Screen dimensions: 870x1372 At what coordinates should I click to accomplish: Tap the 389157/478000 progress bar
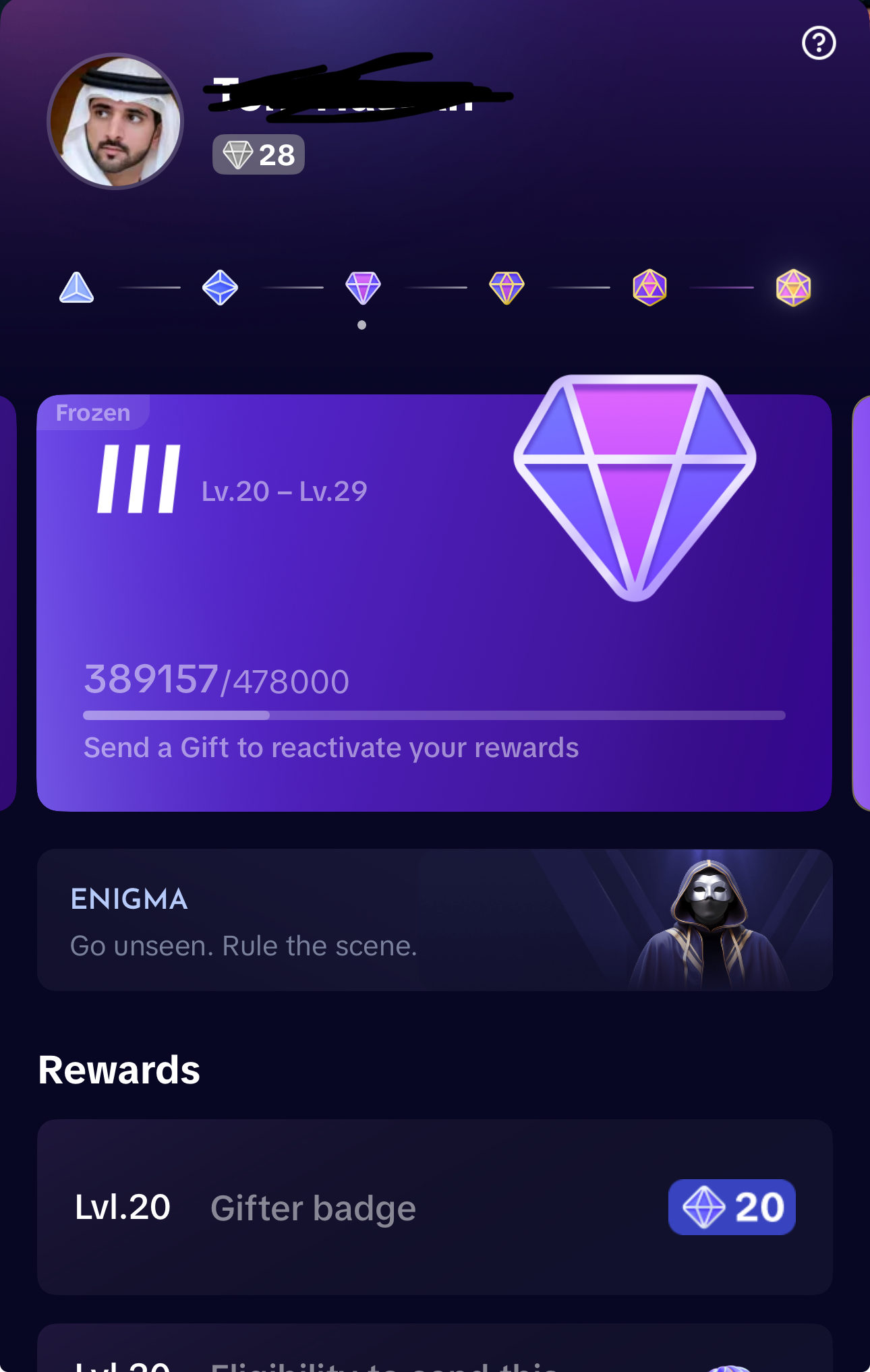coord(434,715)
